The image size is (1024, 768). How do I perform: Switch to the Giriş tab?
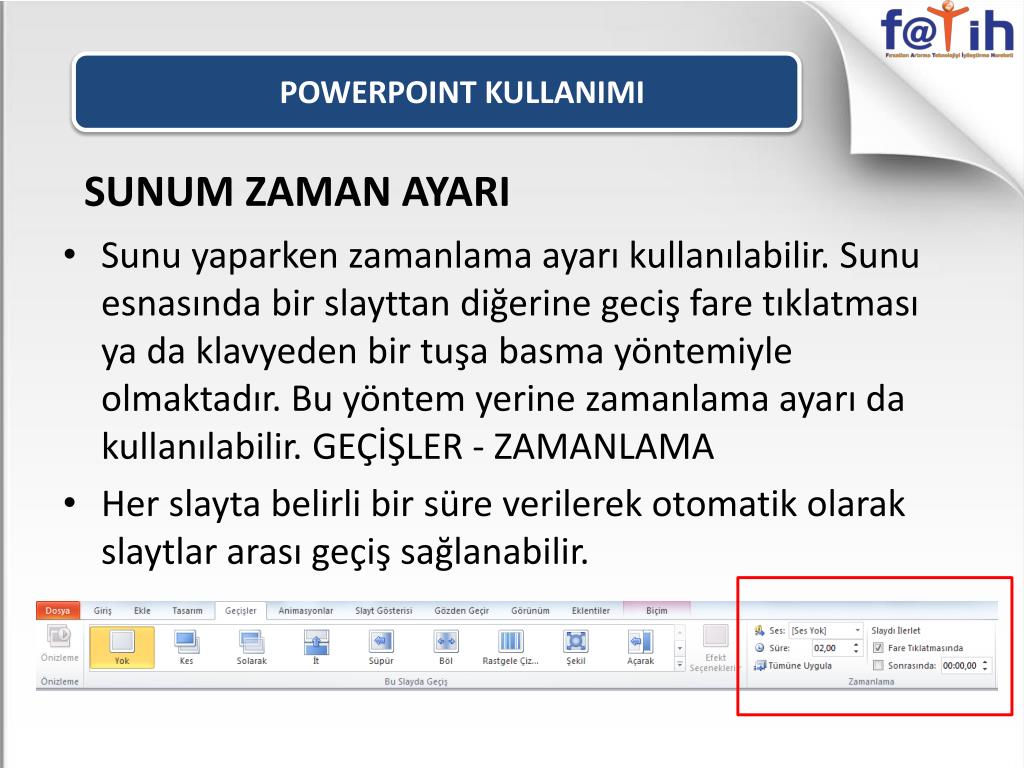(103, 611)
